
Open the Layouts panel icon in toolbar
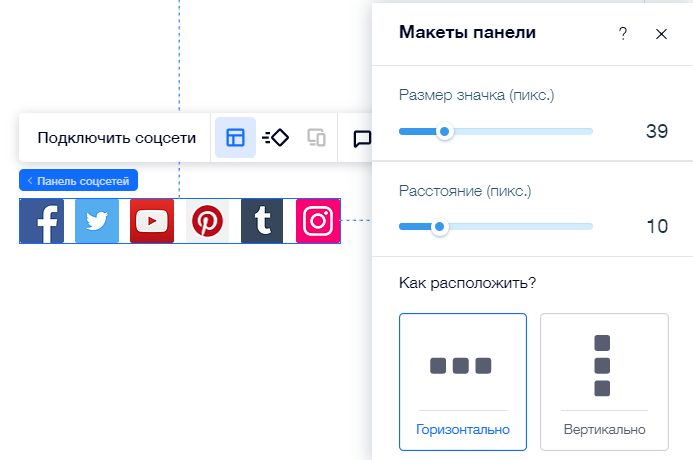tap(235, 137)
